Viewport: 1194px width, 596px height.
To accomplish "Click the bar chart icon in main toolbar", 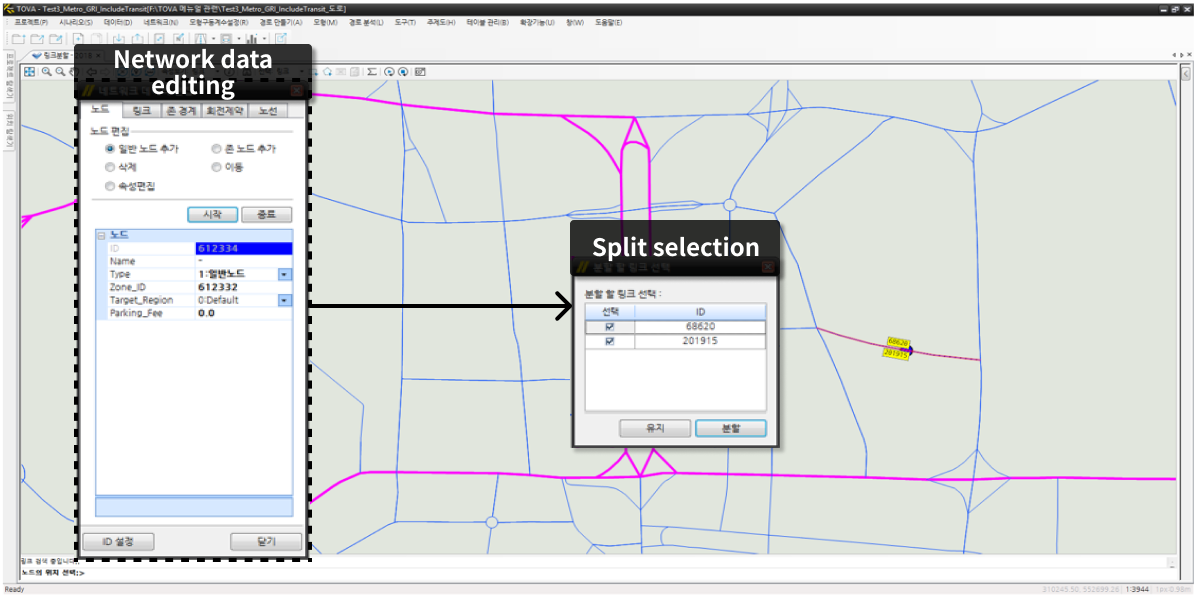I will [x=251, y=39].
